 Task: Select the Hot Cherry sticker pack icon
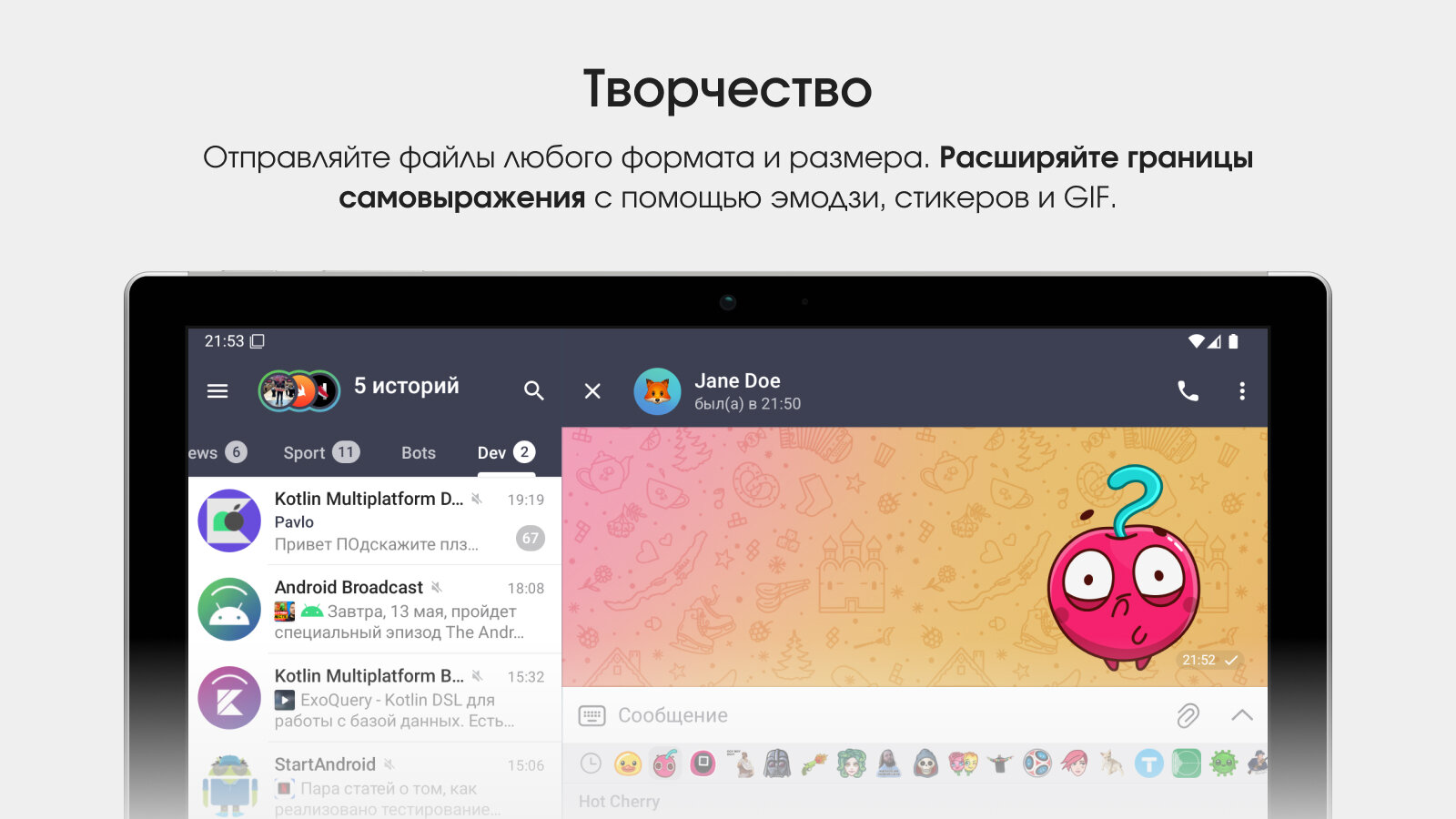665,763
